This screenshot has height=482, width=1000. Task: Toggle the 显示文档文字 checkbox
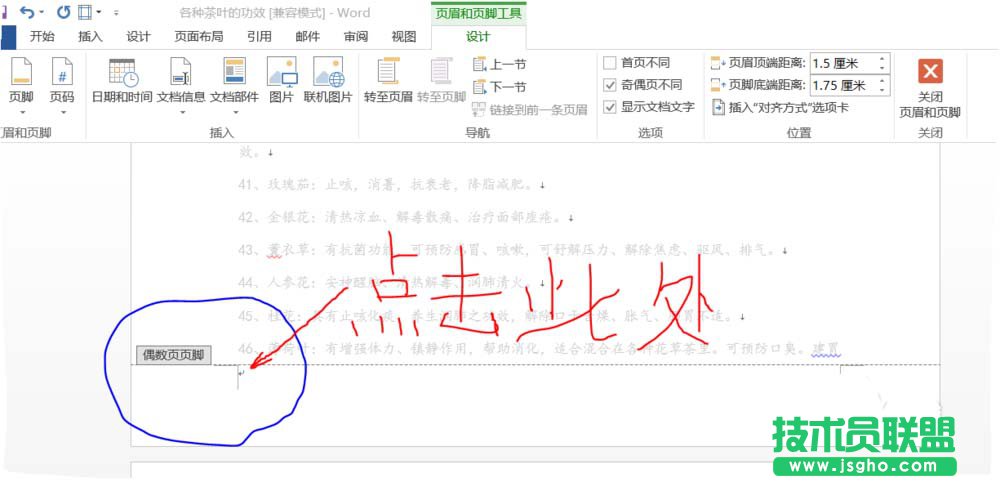(x=610, y=107)
